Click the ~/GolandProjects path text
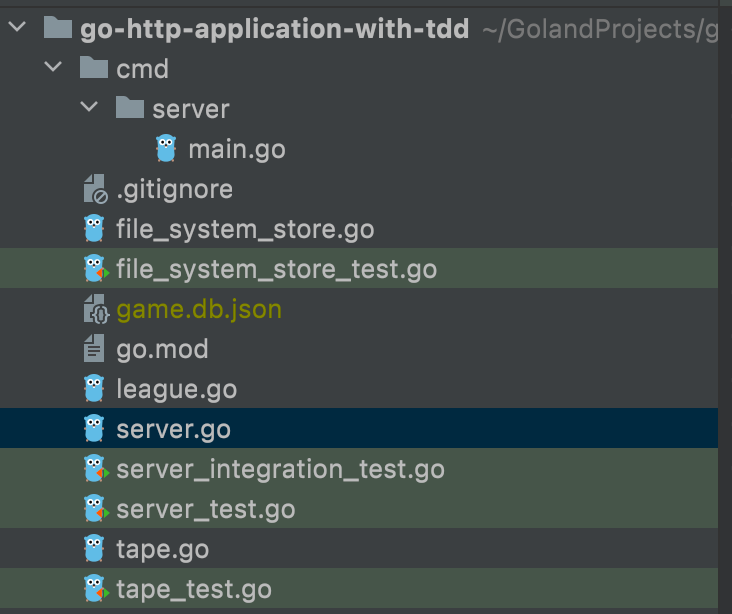Image resolution: width=732 pixels, height=614 pixels. coord(600,30)
